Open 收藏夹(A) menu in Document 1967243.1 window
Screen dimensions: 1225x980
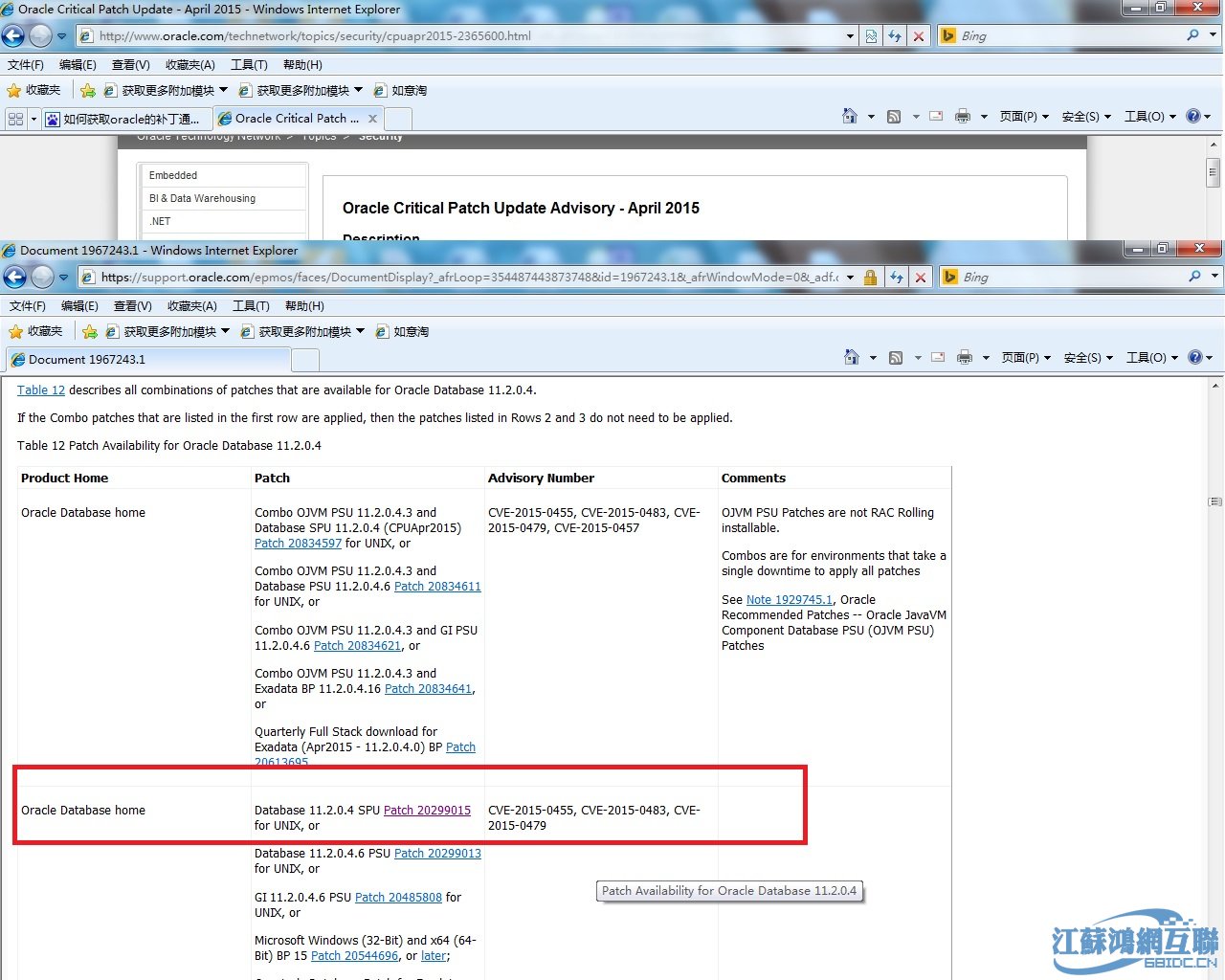pyautogui.click(x=192, y=306)
